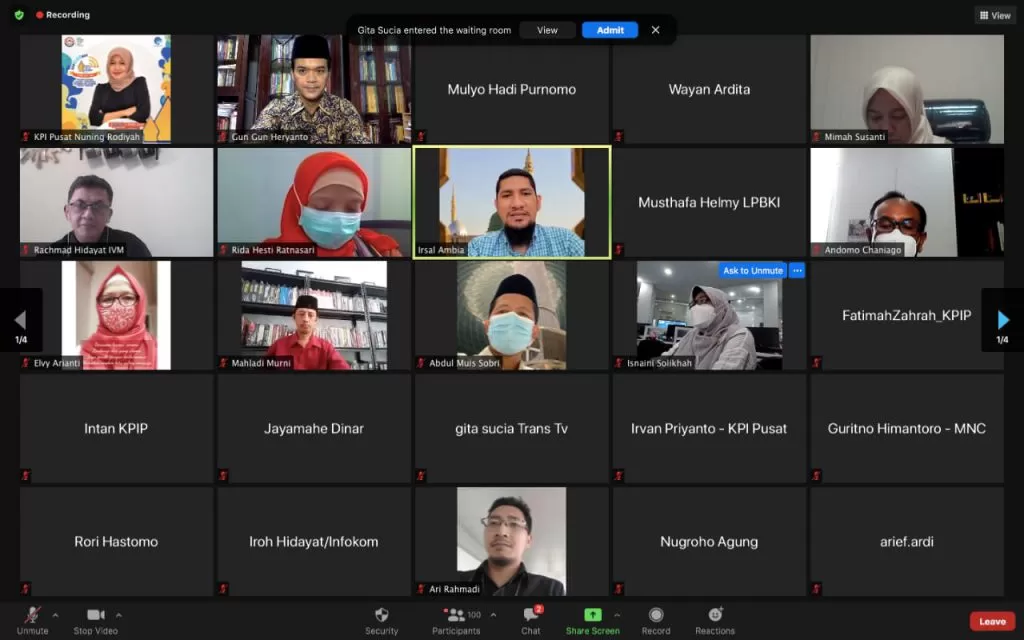Open the Security shield icon
This screenshot has width=1024, height=640.
[x=381, y=615]
